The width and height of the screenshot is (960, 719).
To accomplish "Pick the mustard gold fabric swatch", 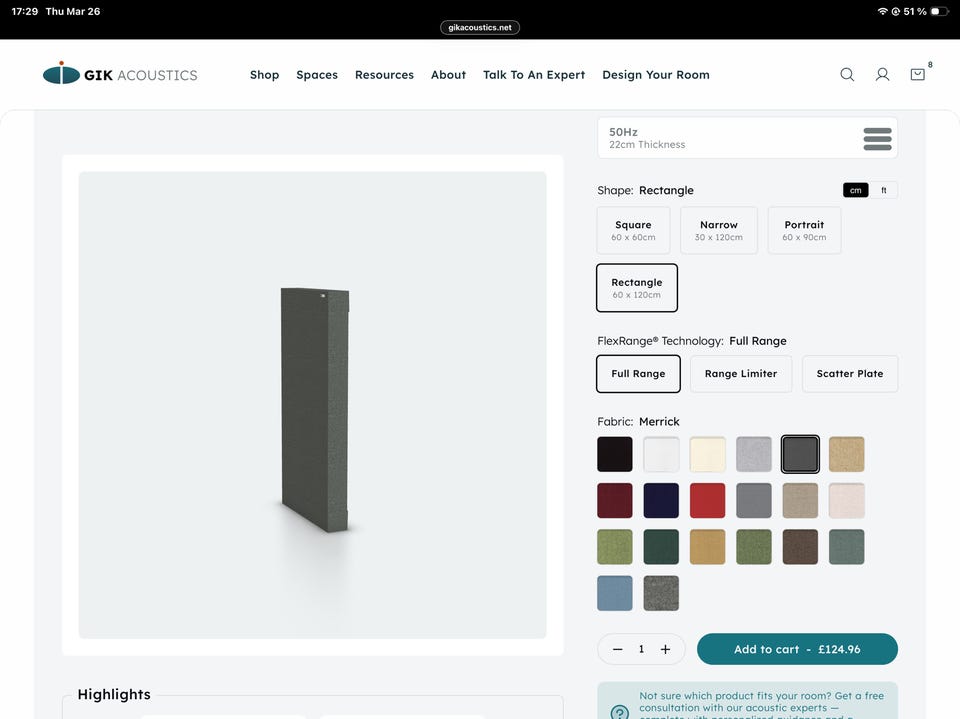I will tap(707, 547).
